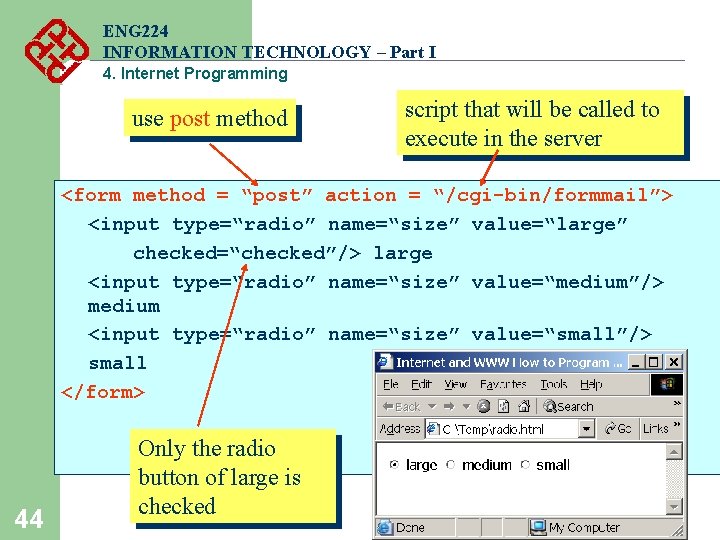Click the window resize grip corner
720x540 pixels.
(678, 531)
